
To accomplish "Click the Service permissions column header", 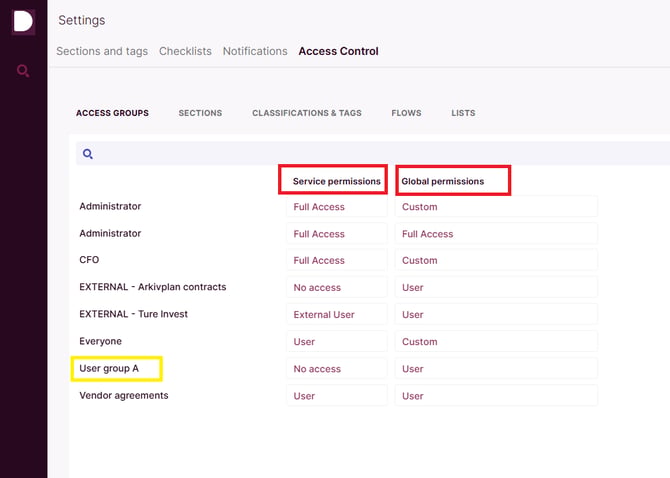I will pos(337,181).
